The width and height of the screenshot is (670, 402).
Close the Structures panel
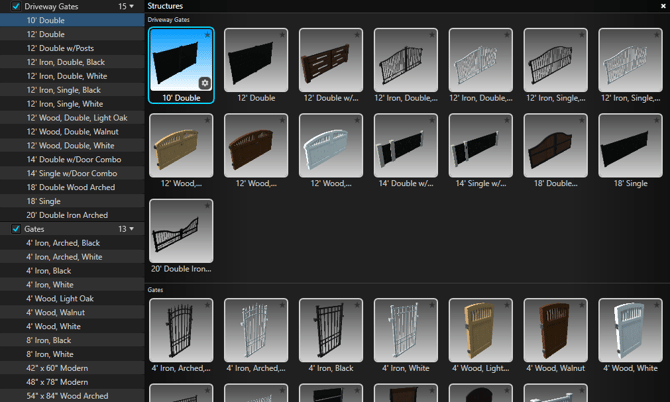pos(661,6)
